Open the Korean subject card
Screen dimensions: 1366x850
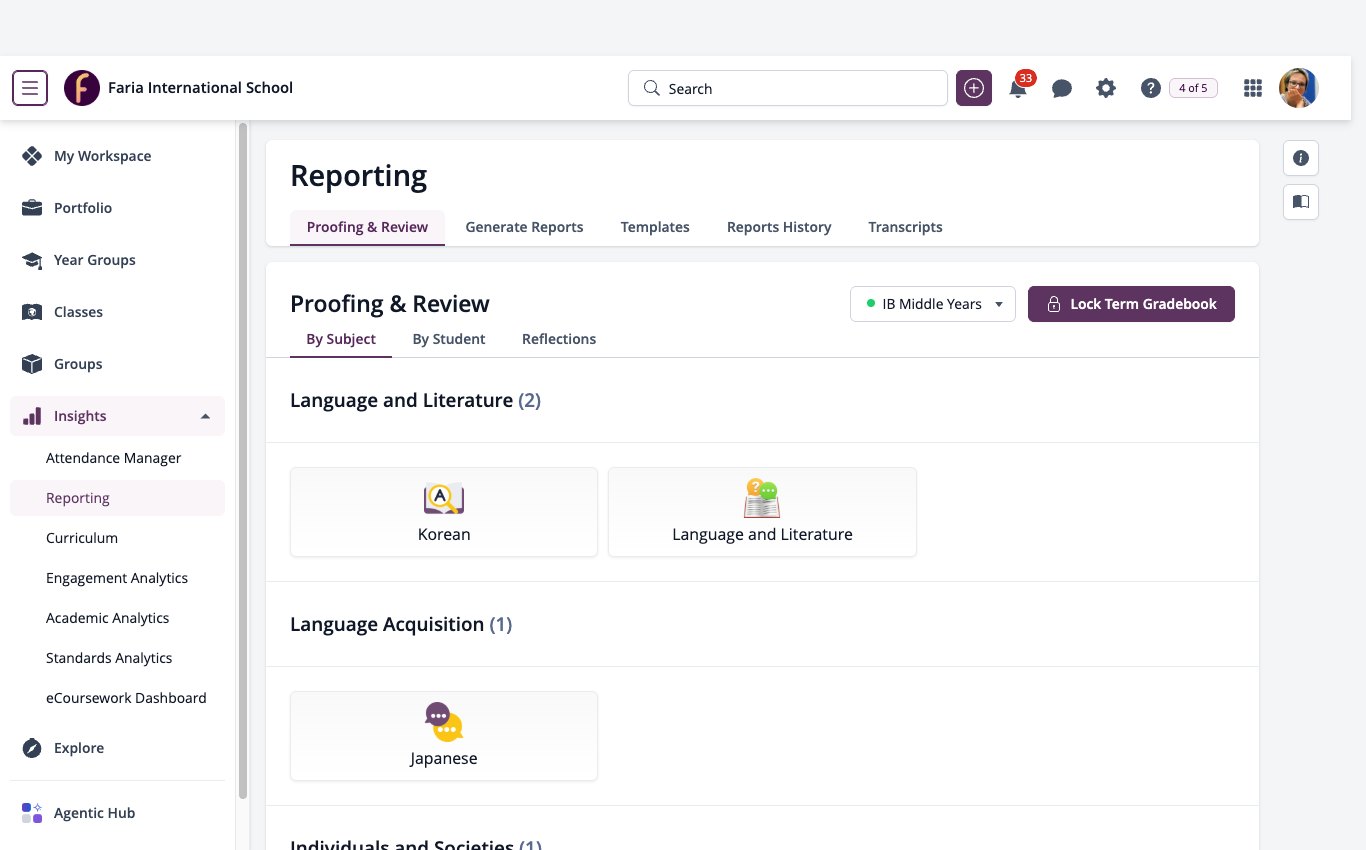click(x=444, y=512)
